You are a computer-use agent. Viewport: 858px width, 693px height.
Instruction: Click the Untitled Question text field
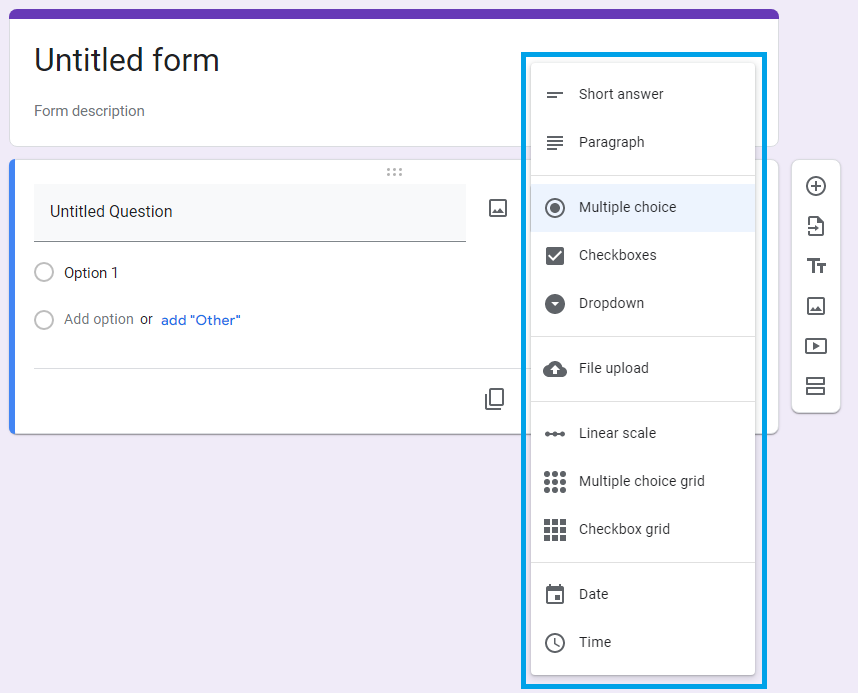(250, 212)
